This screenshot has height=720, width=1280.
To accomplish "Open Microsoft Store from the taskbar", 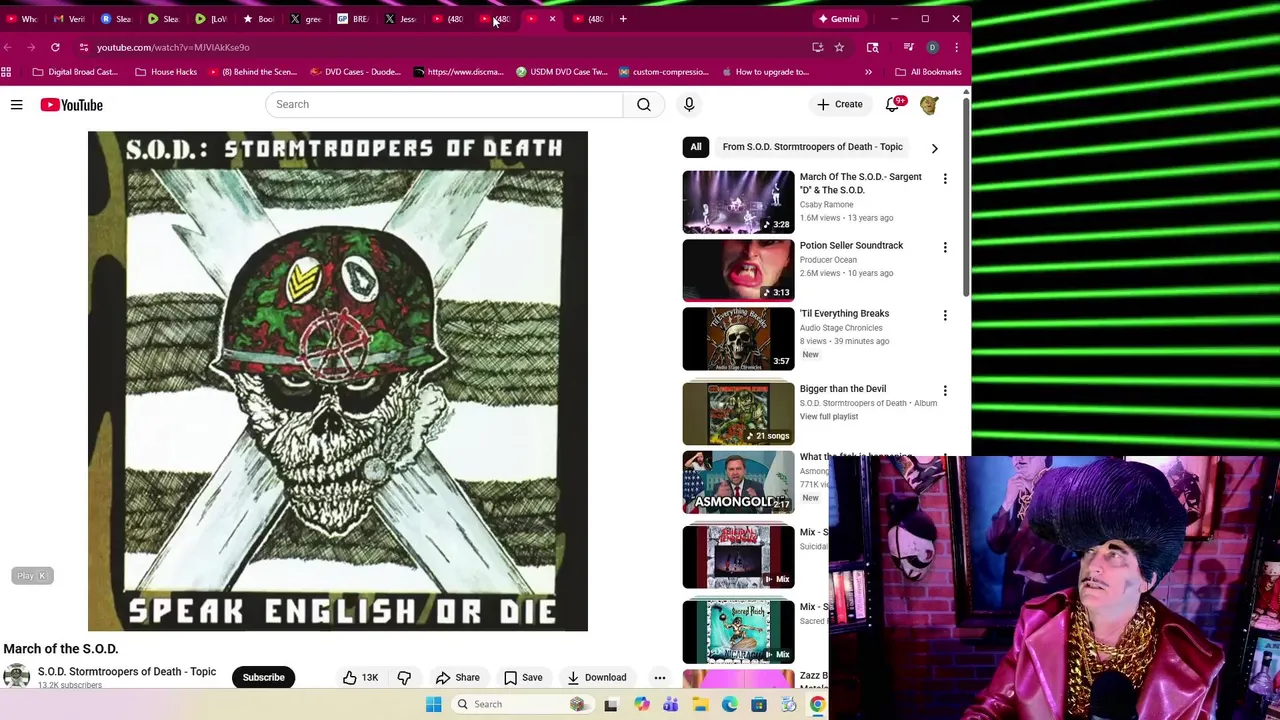I will click(x=759, y=704).
